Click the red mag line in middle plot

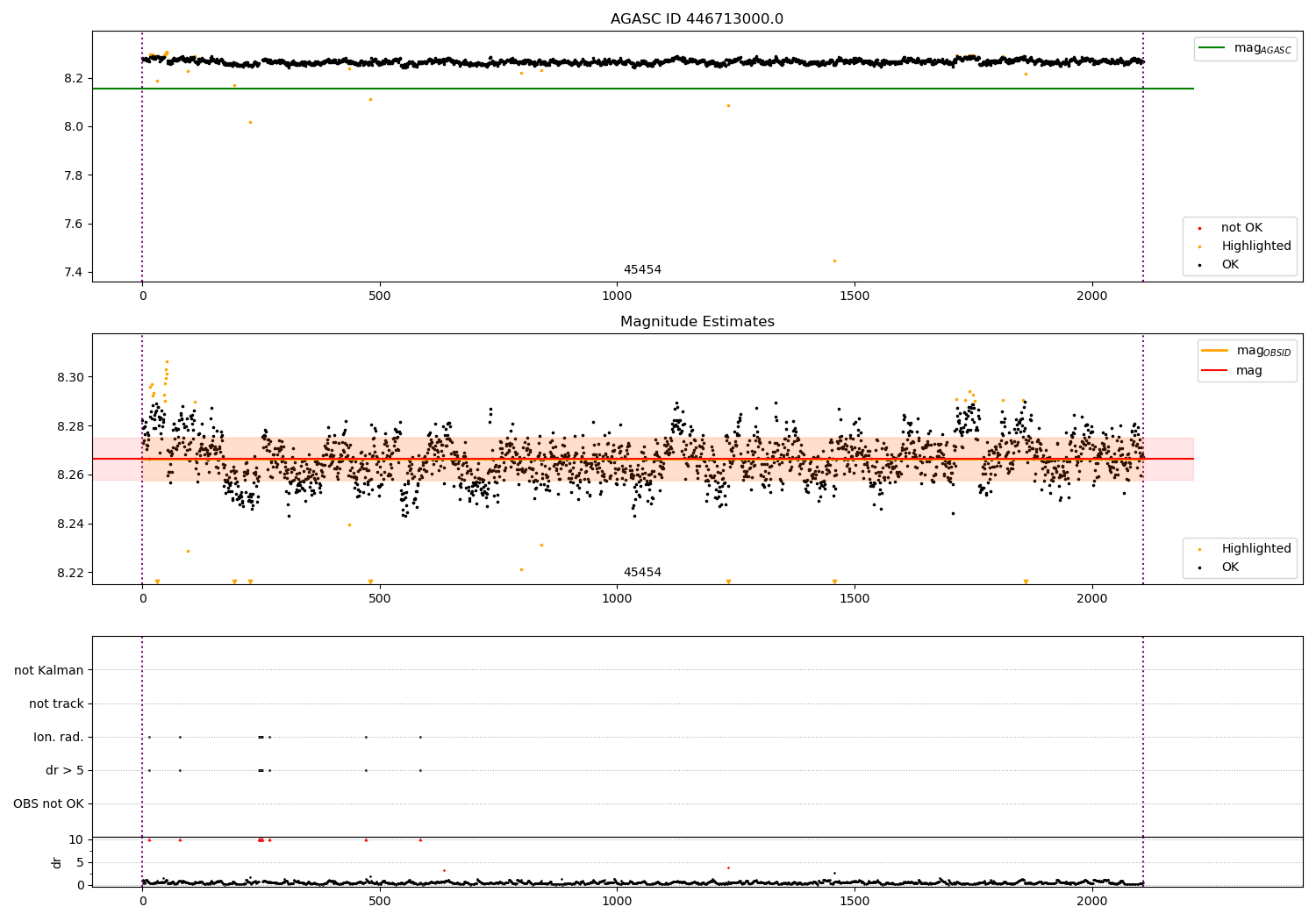(642, 459)
